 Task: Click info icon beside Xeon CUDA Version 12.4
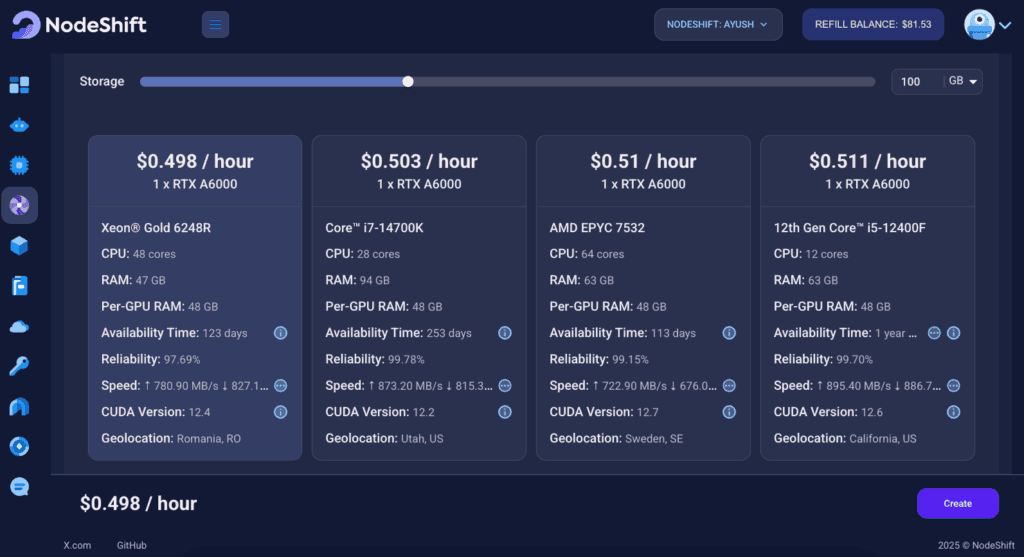click(x=281, y=411)
